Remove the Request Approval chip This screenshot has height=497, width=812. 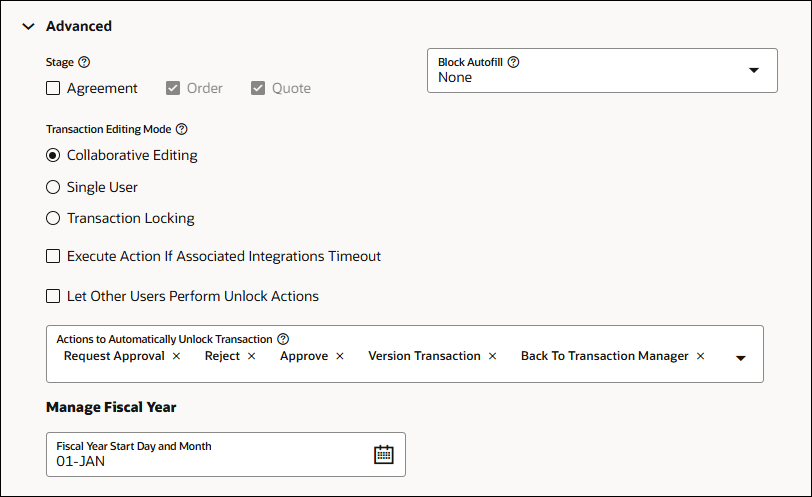point(177,356)
